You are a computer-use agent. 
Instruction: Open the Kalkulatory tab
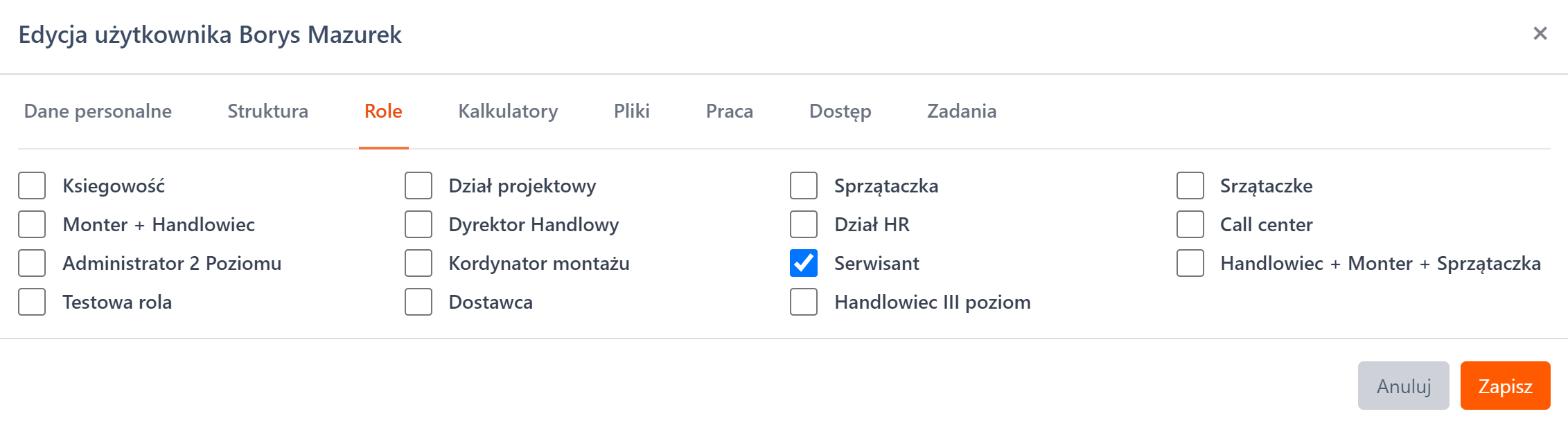(x=508, y=111)
